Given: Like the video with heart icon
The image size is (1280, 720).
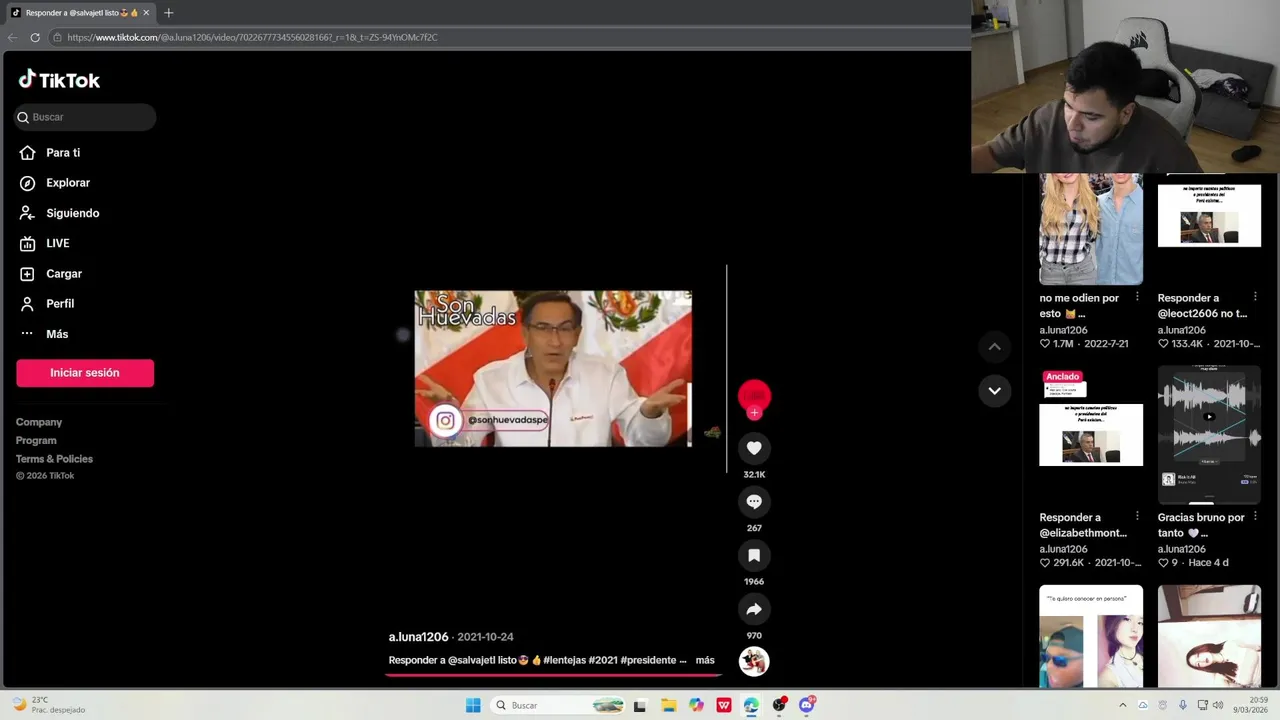Looking at the screenshot, I should pyautogui.click(x=754, y=448).
